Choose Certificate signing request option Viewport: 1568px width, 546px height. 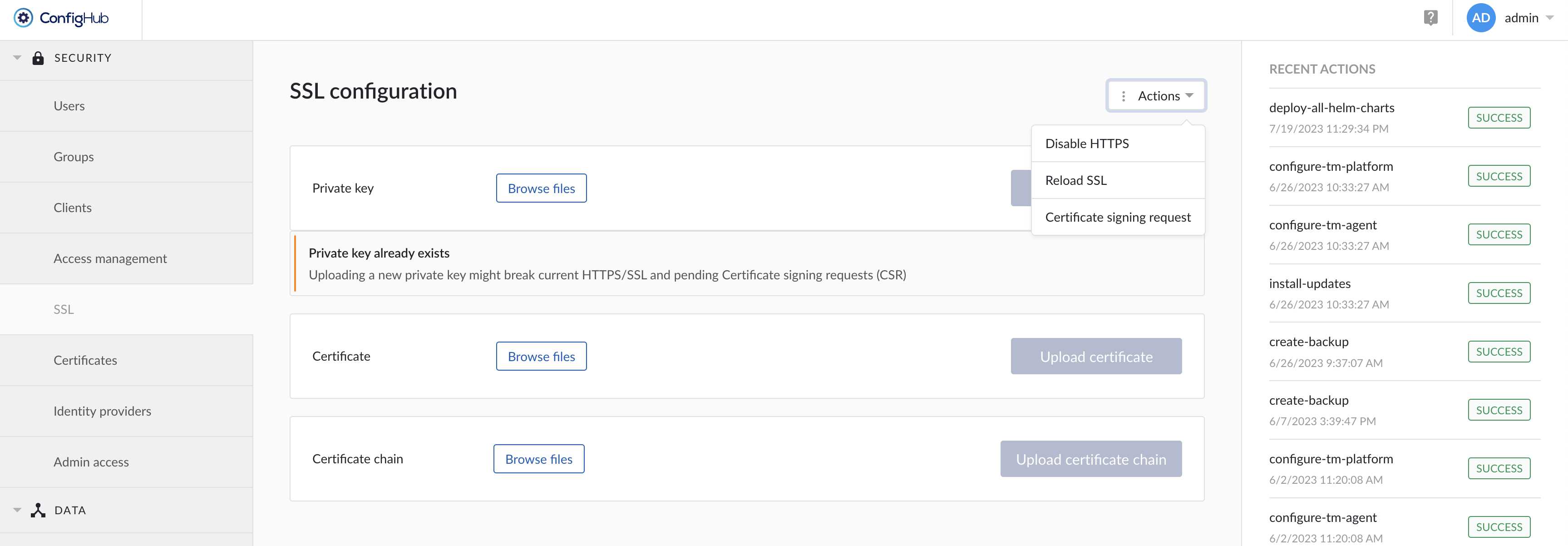coord(1118,217)
